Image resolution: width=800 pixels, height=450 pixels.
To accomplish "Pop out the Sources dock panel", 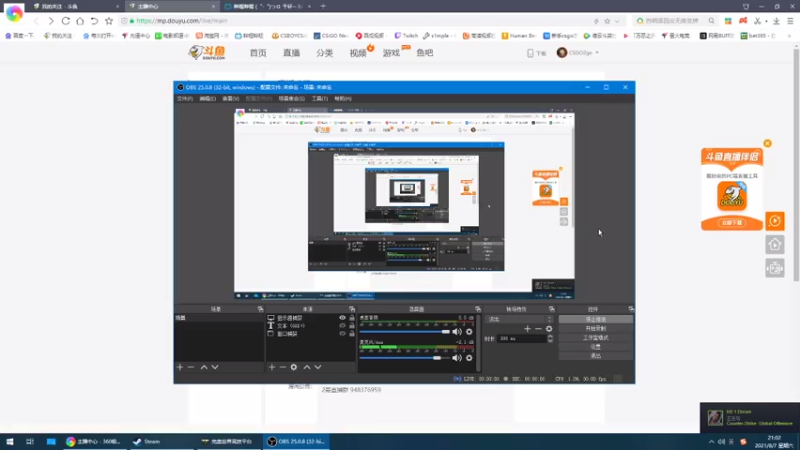I will click(352, 309).
